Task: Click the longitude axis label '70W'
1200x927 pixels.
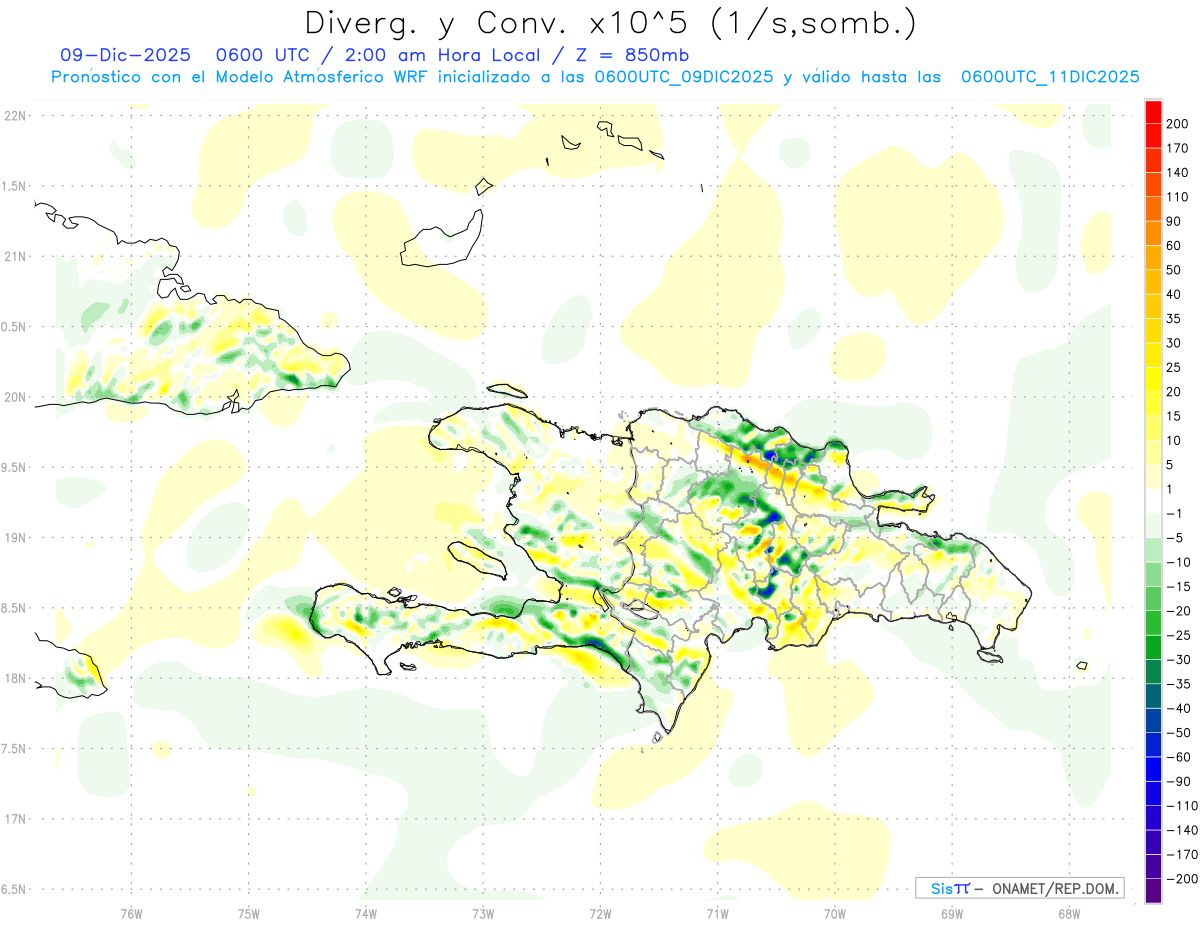Action: point(835,914)
